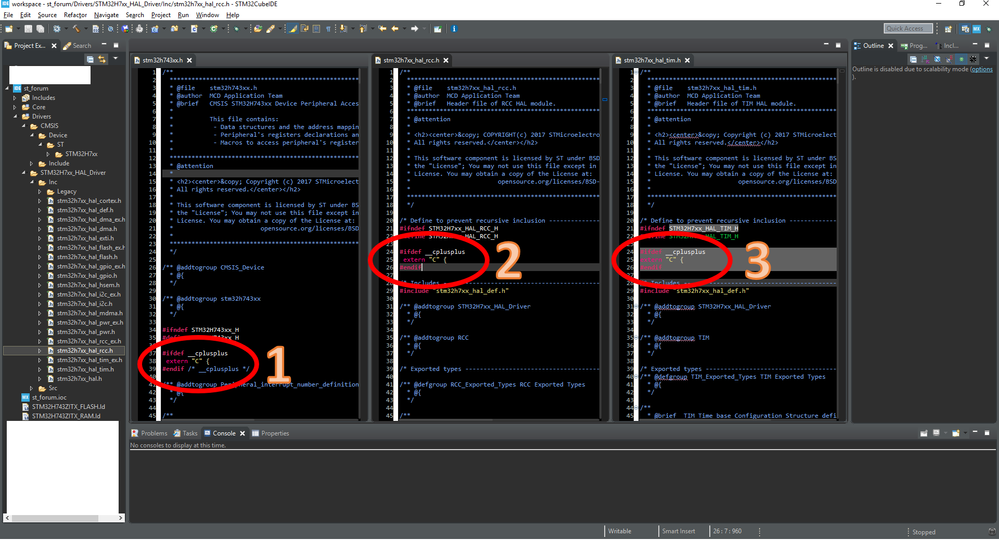Open Project Explorer view menu dropdown arrow
Image resolution: width=999 pixels, height=540 pixels.
(x=115, y=59)
